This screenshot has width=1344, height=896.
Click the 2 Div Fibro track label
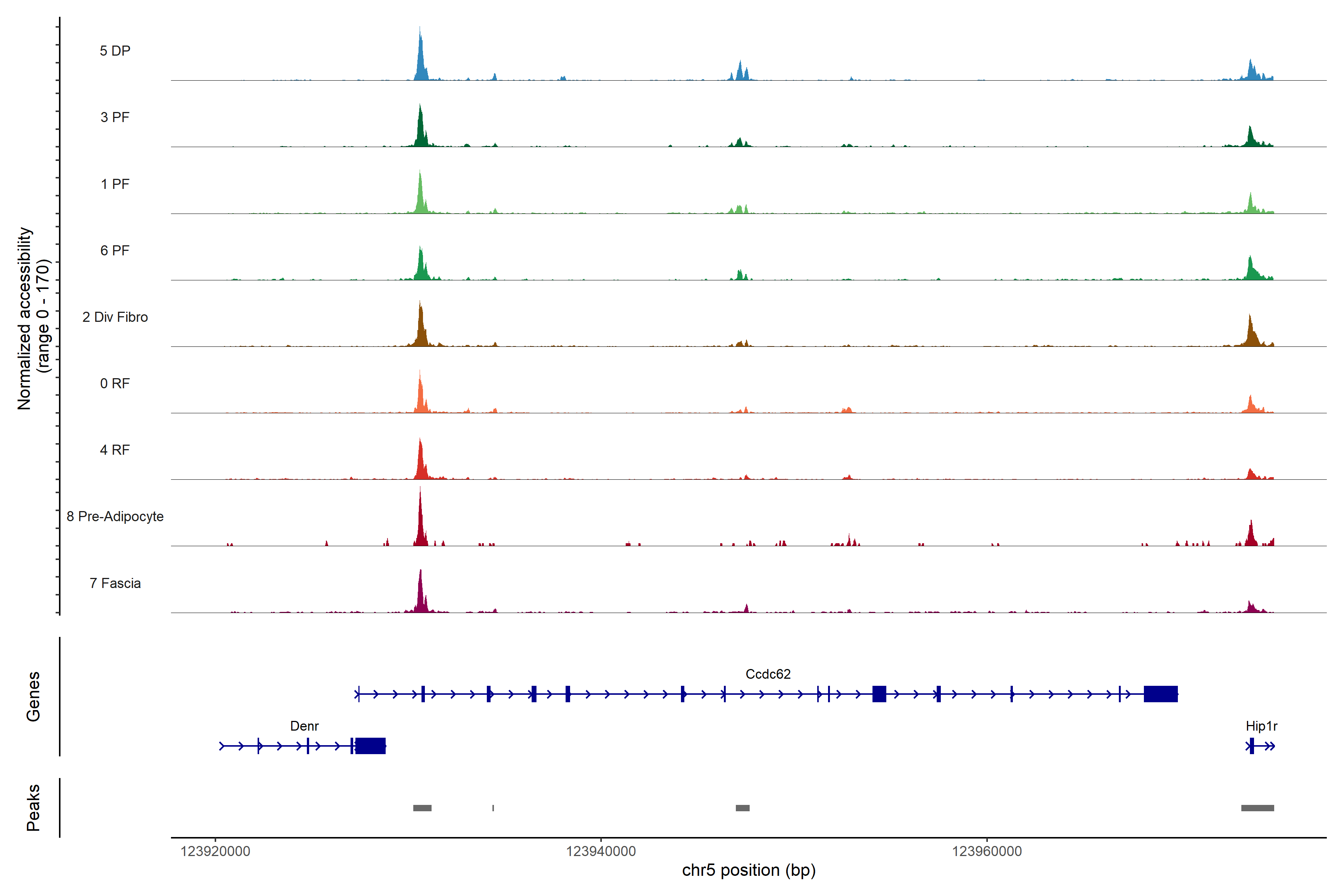(x=115, y=317)
